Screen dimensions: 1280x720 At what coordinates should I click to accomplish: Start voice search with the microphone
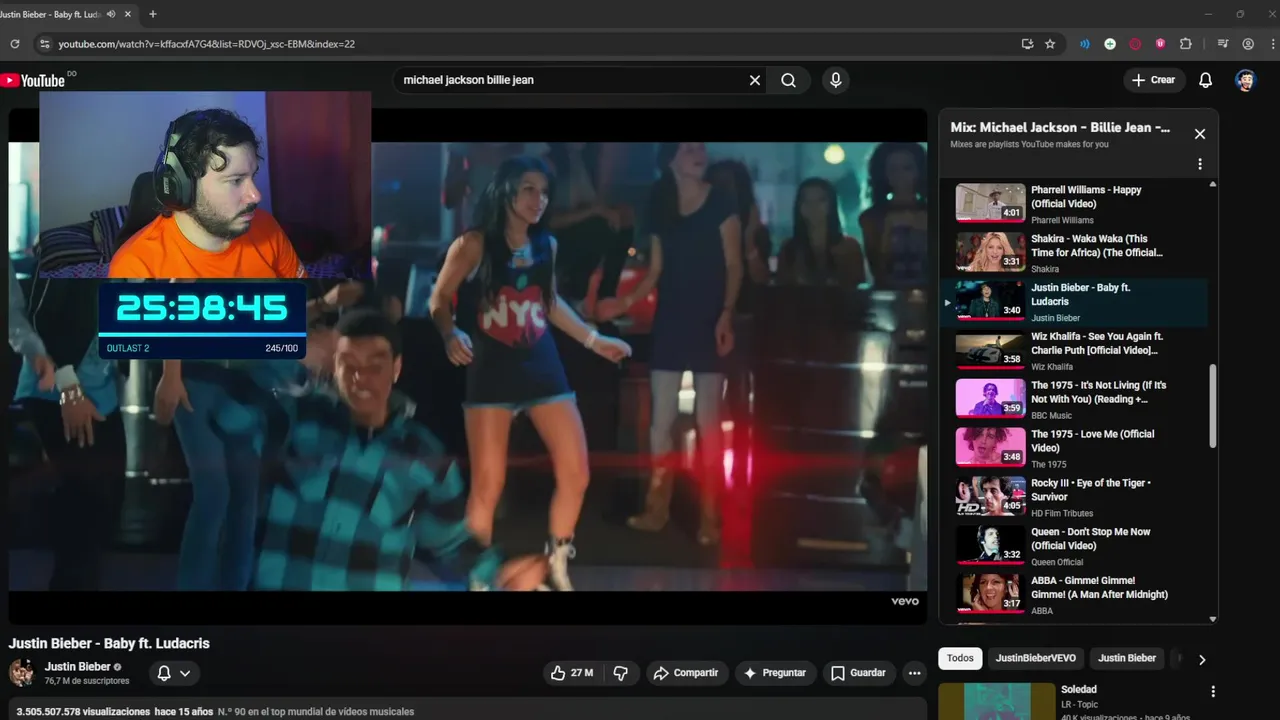pos(836,80)
